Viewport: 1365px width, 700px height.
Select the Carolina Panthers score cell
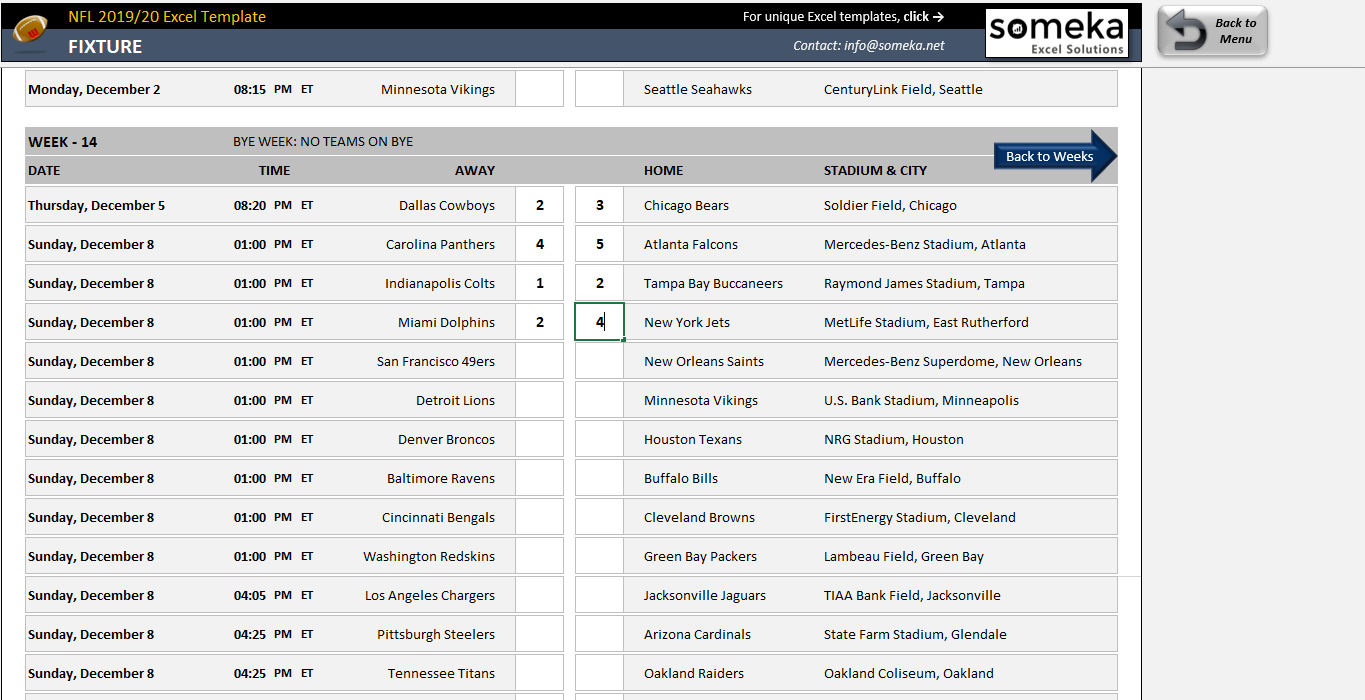(540, 244)
